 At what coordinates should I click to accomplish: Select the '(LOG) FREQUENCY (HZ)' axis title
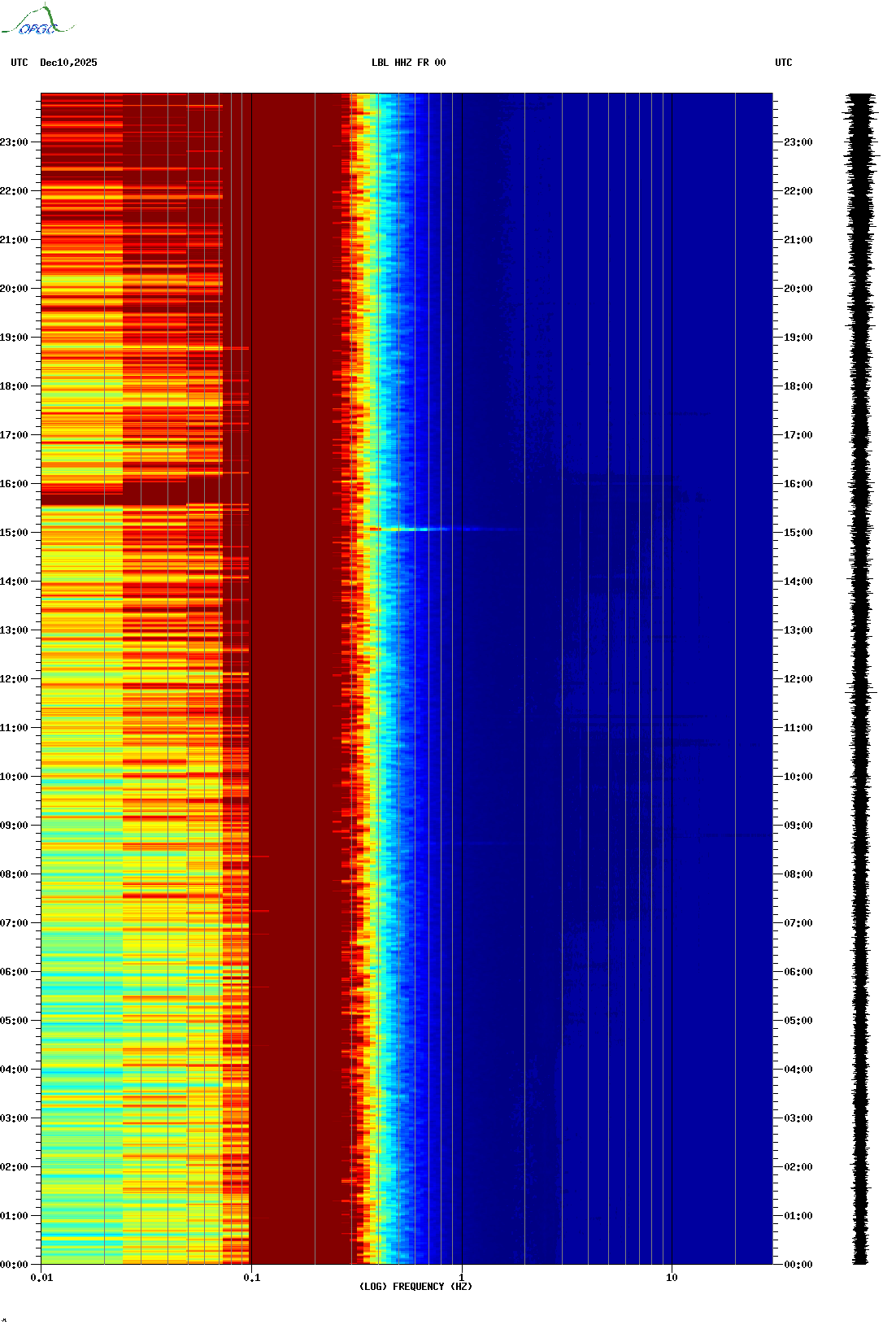pyautogui.click(x=415, y=1287)
